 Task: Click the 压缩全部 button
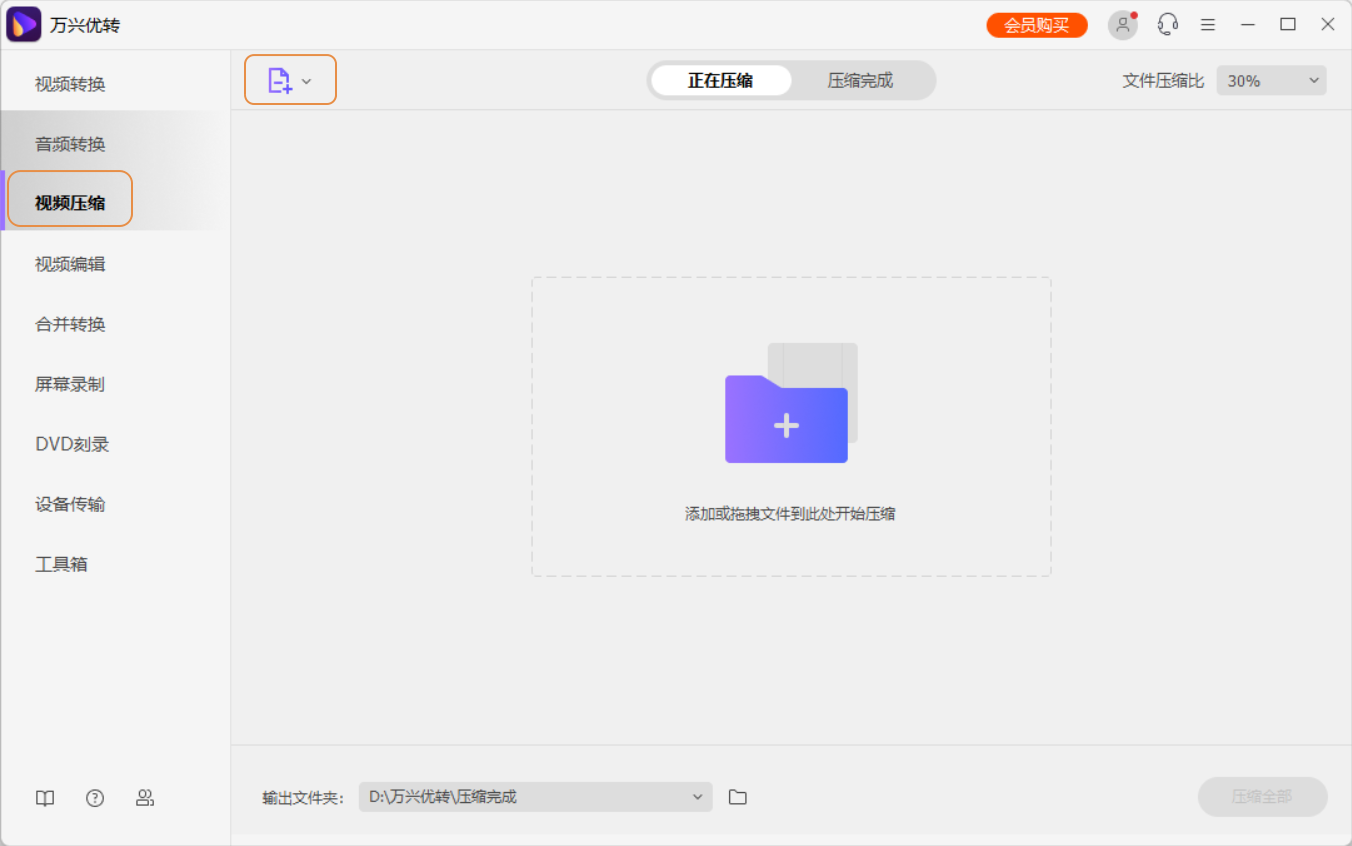1262,796
